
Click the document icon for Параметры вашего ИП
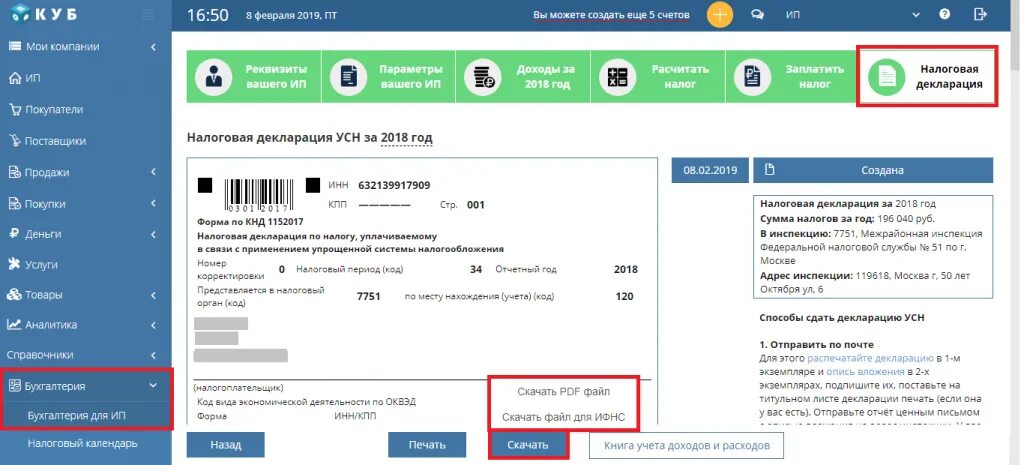point(348,77)
